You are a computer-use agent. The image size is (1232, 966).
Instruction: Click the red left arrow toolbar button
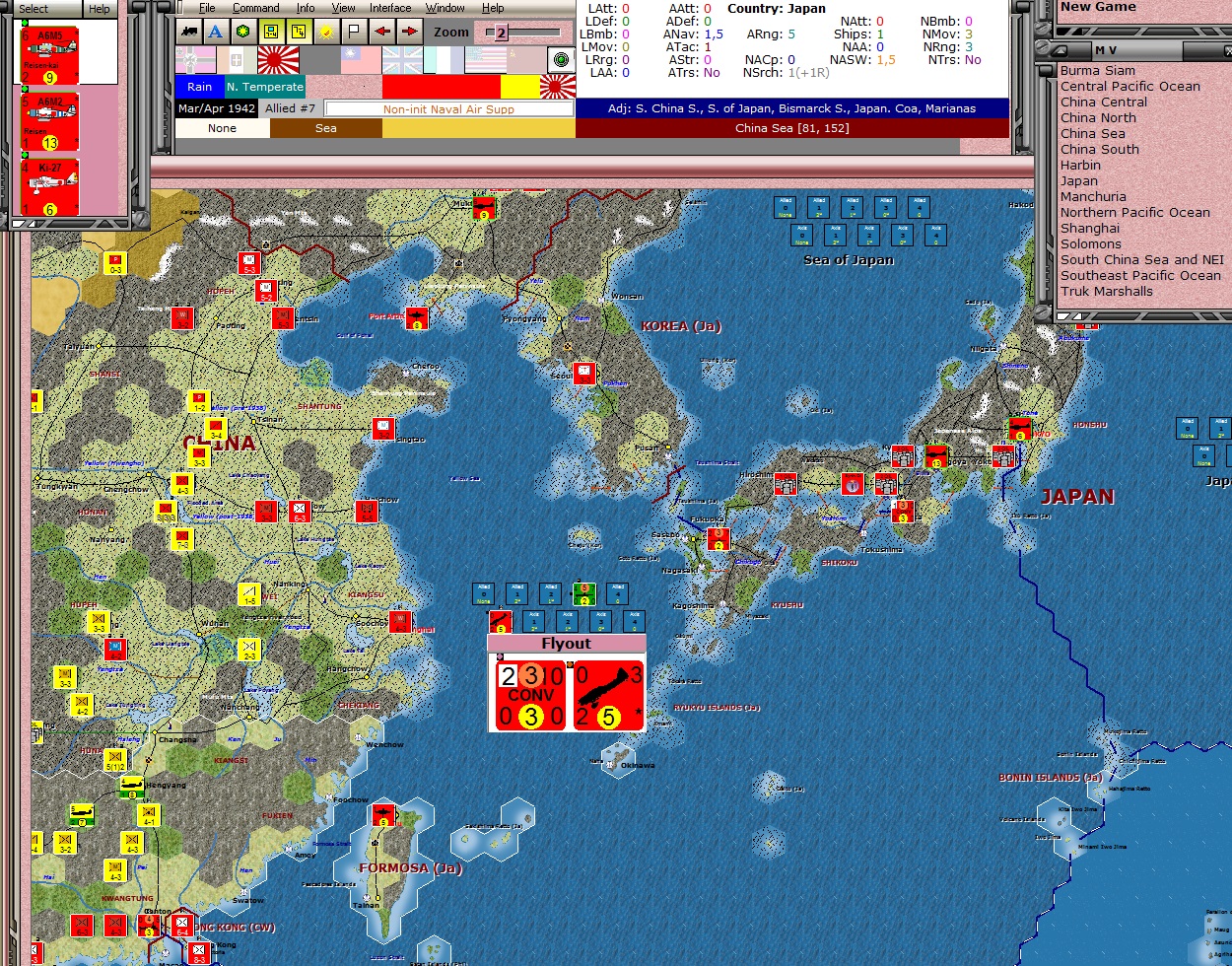381,32
